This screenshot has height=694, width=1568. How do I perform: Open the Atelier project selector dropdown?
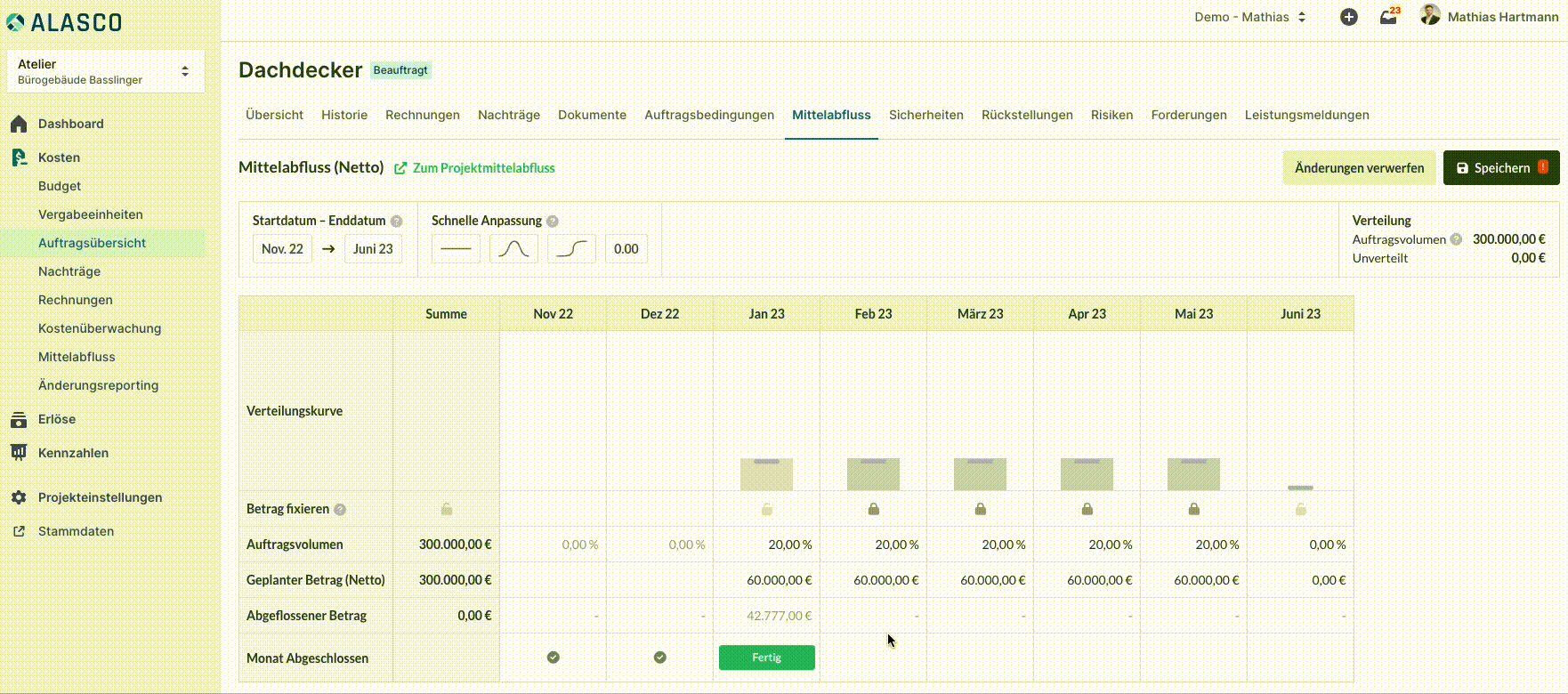[x=106, y=71]
